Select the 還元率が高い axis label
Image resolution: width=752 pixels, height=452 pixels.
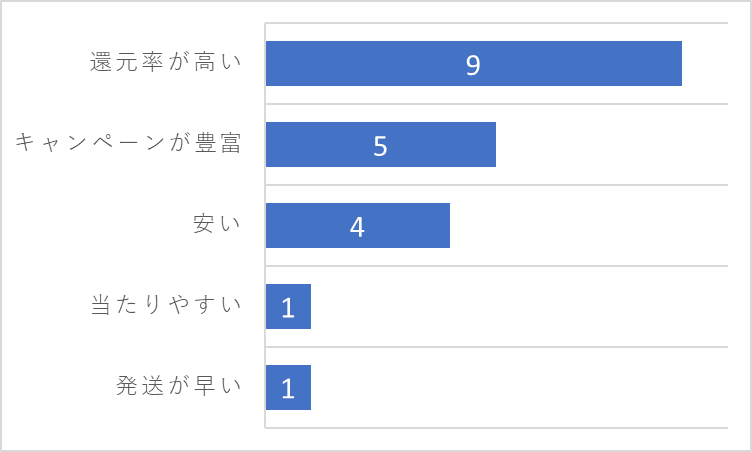[165, 62]
